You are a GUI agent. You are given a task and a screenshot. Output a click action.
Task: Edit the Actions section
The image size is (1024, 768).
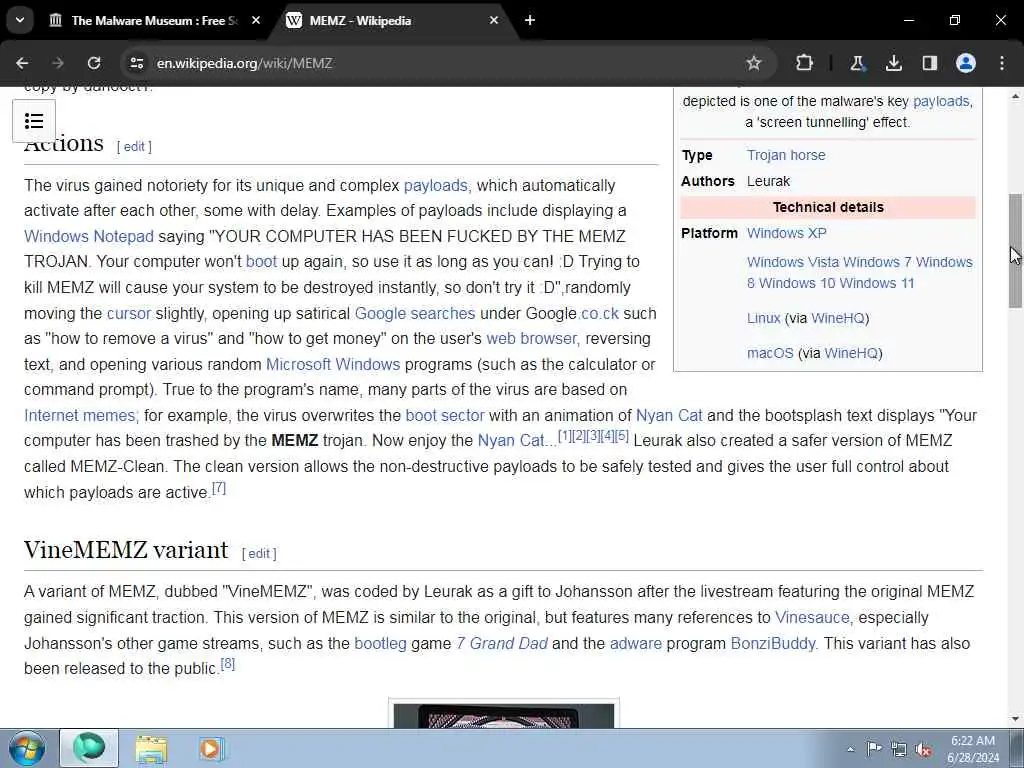[134, 146]
